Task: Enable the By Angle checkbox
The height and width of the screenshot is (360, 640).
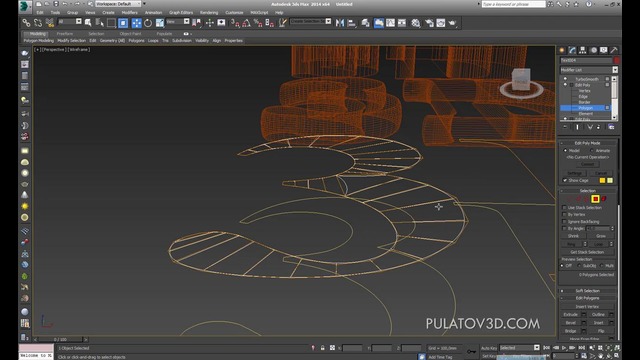Action: point(564,229)
